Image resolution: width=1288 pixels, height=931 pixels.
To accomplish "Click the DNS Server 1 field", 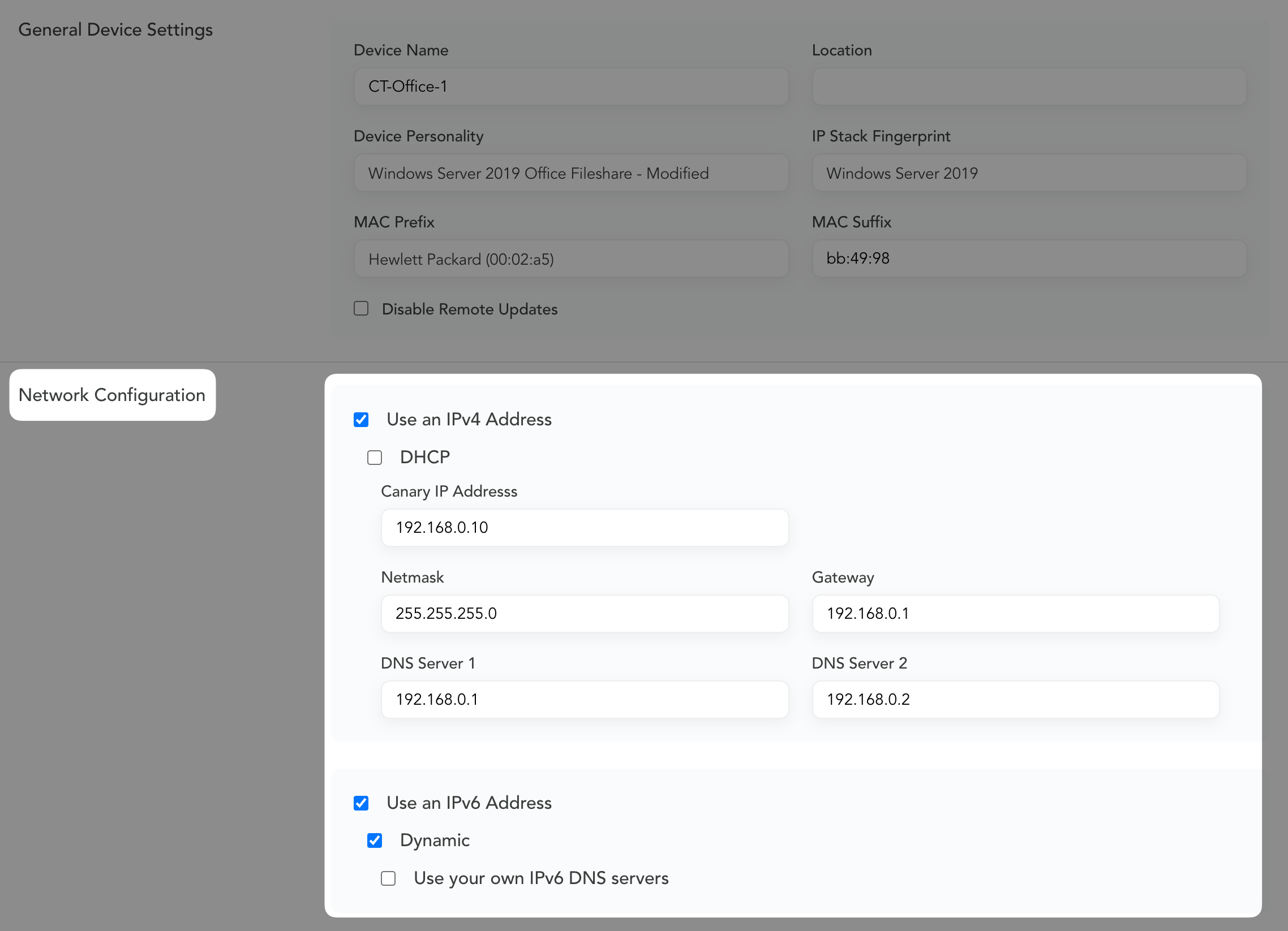I will point(585,700).
